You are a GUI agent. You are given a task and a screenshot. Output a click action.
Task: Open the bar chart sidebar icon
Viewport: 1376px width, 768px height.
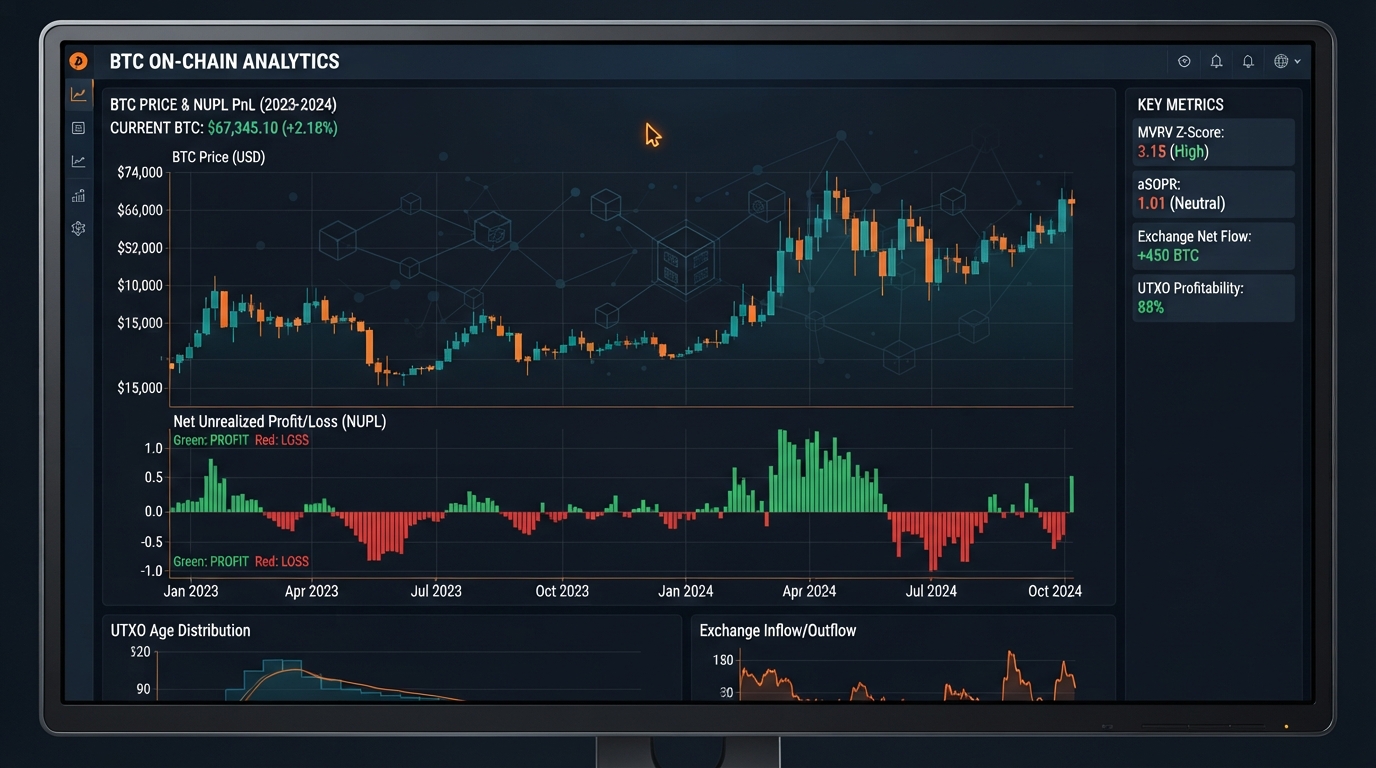coord(78,195)
